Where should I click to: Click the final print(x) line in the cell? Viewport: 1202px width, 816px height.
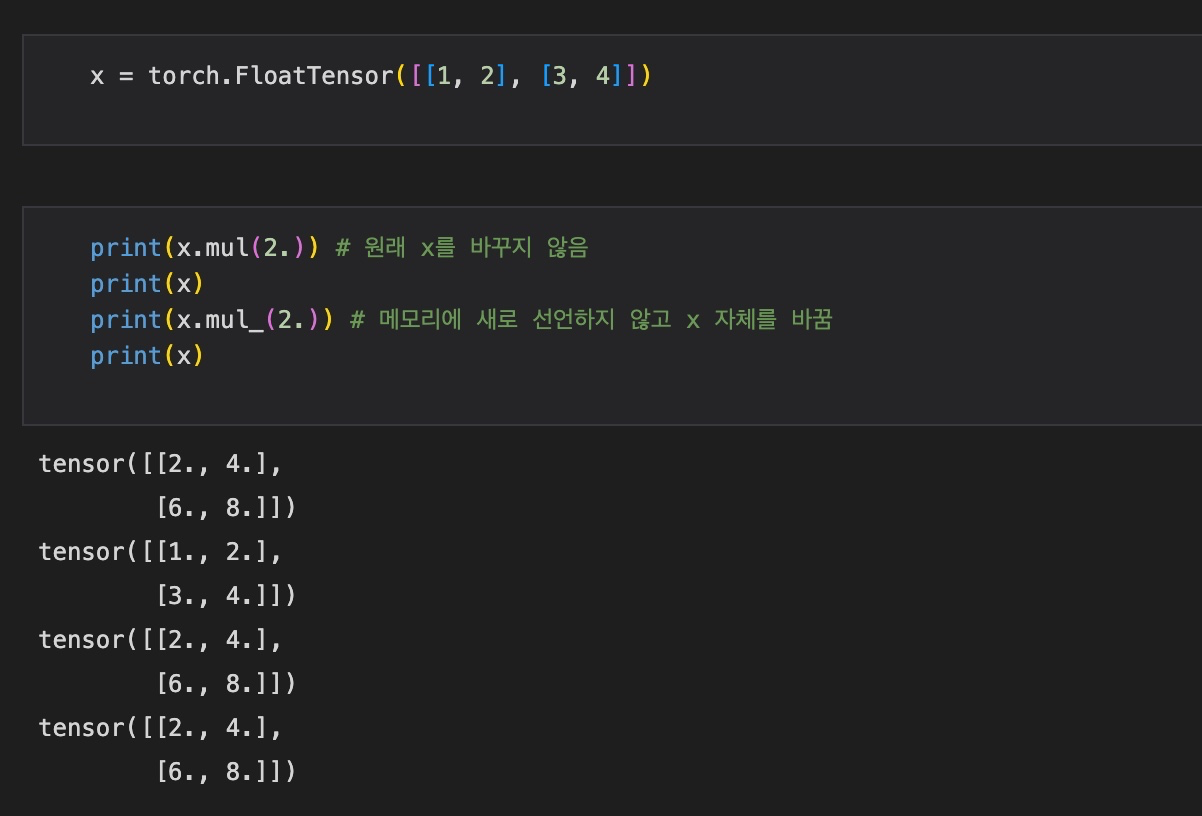[x=147, y=356]
